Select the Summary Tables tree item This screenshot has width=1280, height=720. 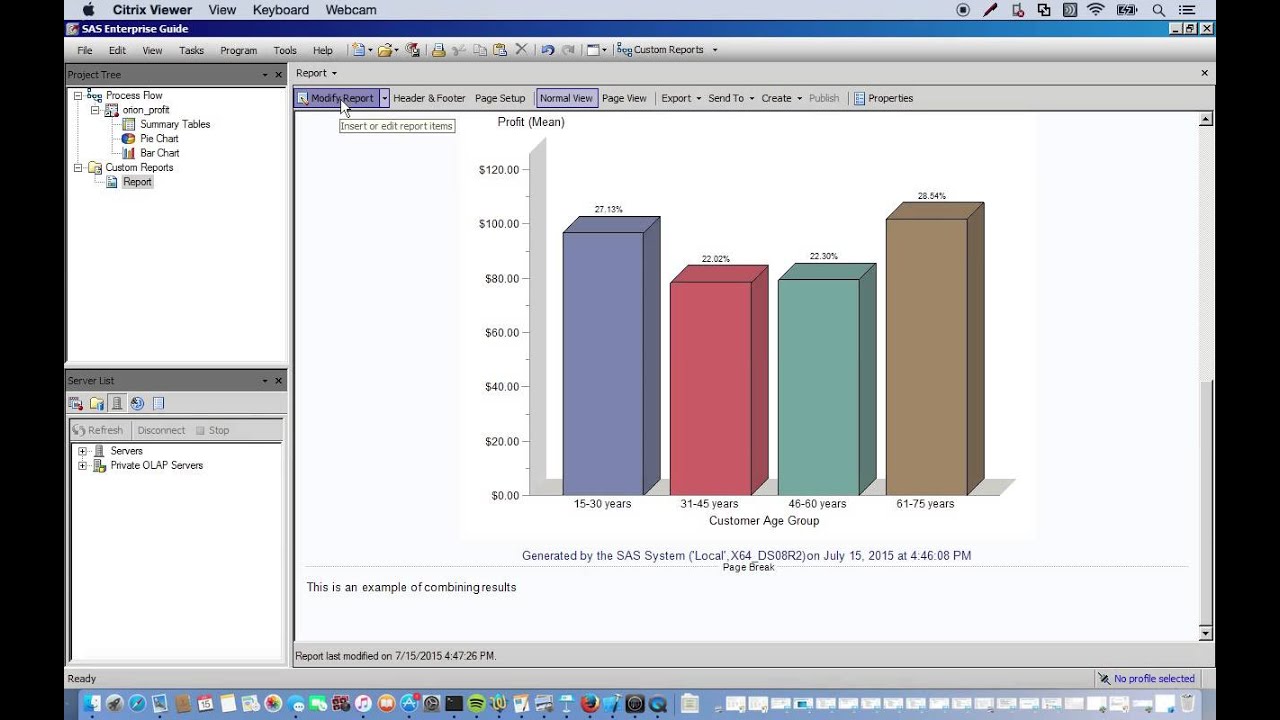pyautogui.click(x=175, y=124)
